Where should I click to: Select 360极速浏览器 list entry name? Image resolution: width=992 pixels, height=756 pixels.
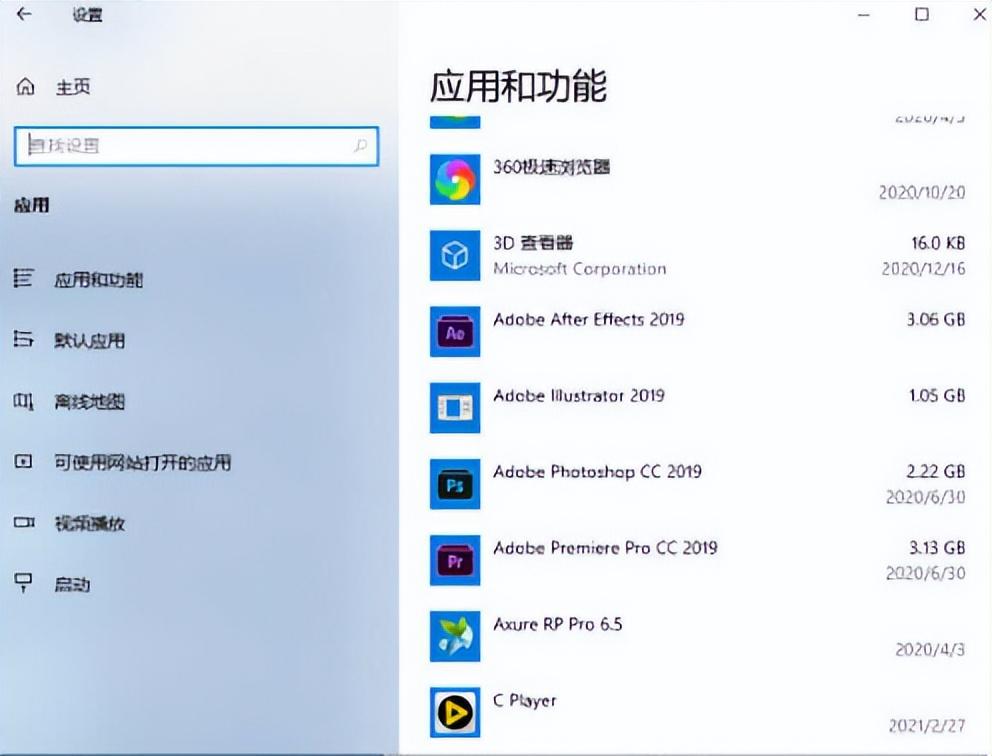551,166
